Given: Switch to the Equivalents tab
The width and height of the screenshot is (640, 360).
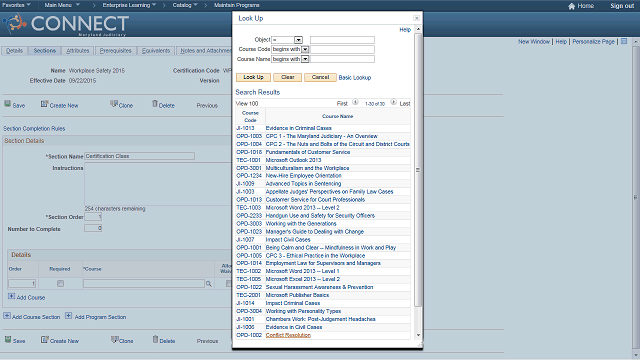Looking at the screenshot, I should pyautogui.click(x=156, y=51).
